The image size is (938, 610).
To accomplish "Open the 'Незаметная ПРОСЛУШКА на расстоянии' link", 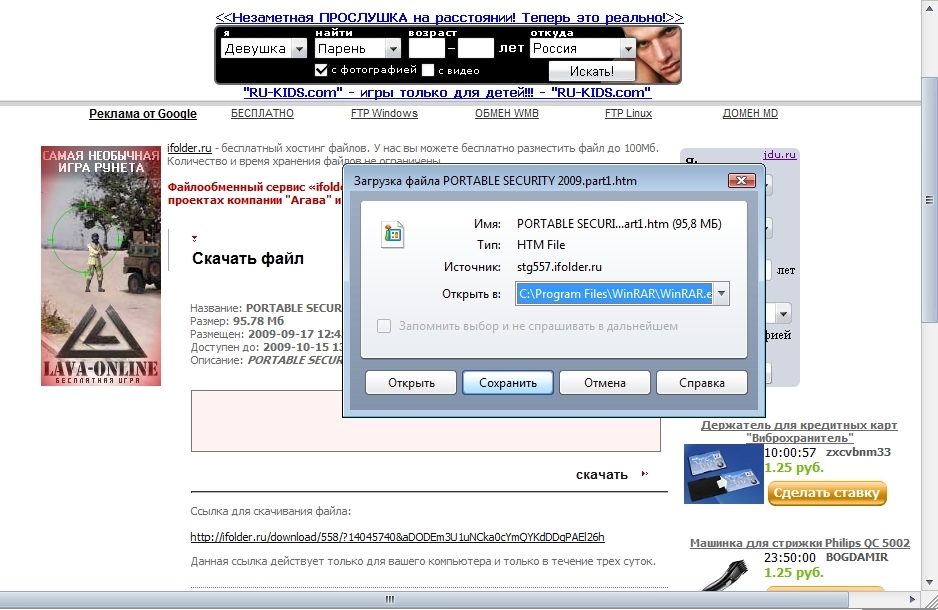I will click(449, 17).
